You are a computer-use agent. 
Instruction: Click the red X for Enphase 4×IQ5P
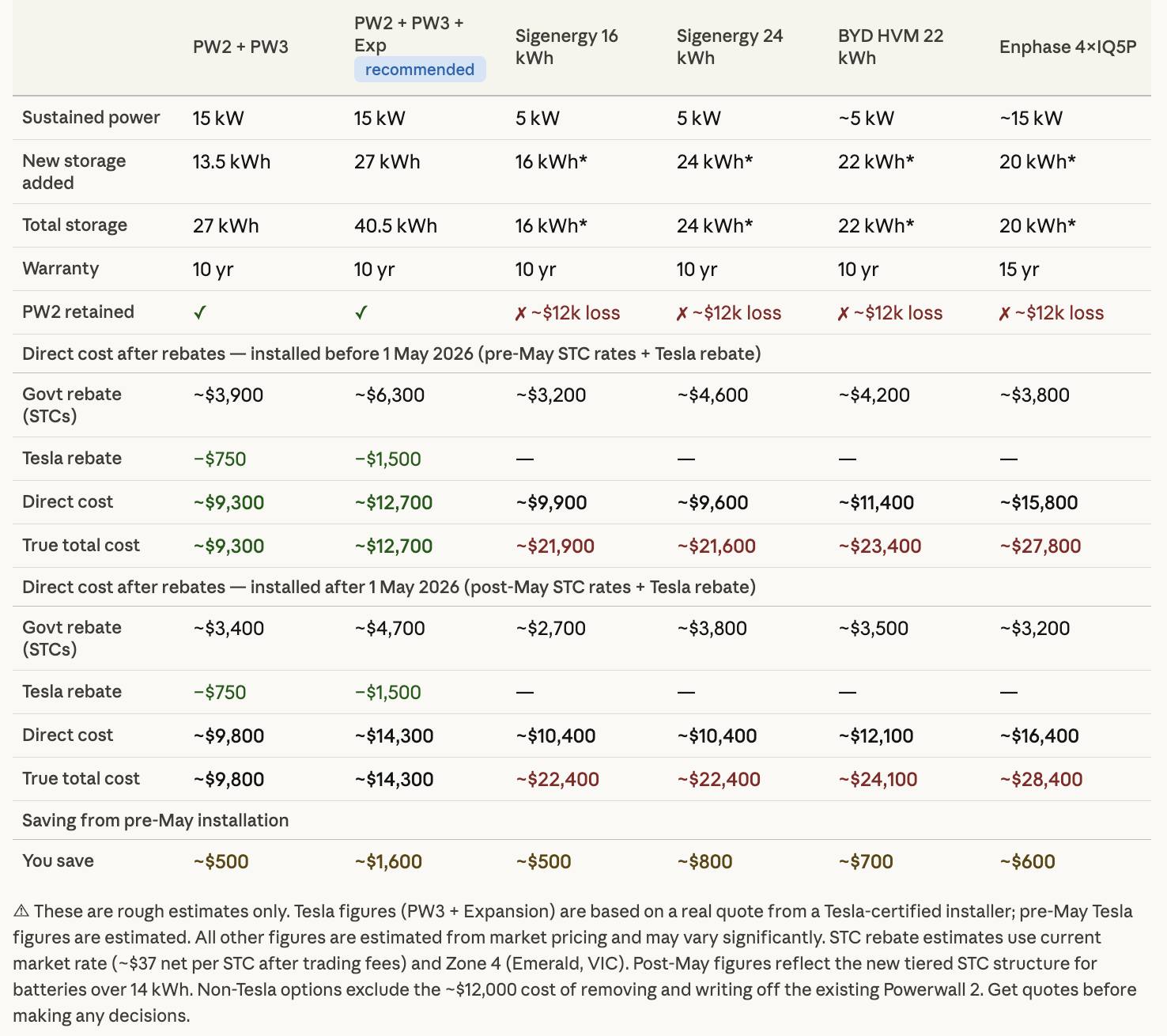click(1004, 314)
